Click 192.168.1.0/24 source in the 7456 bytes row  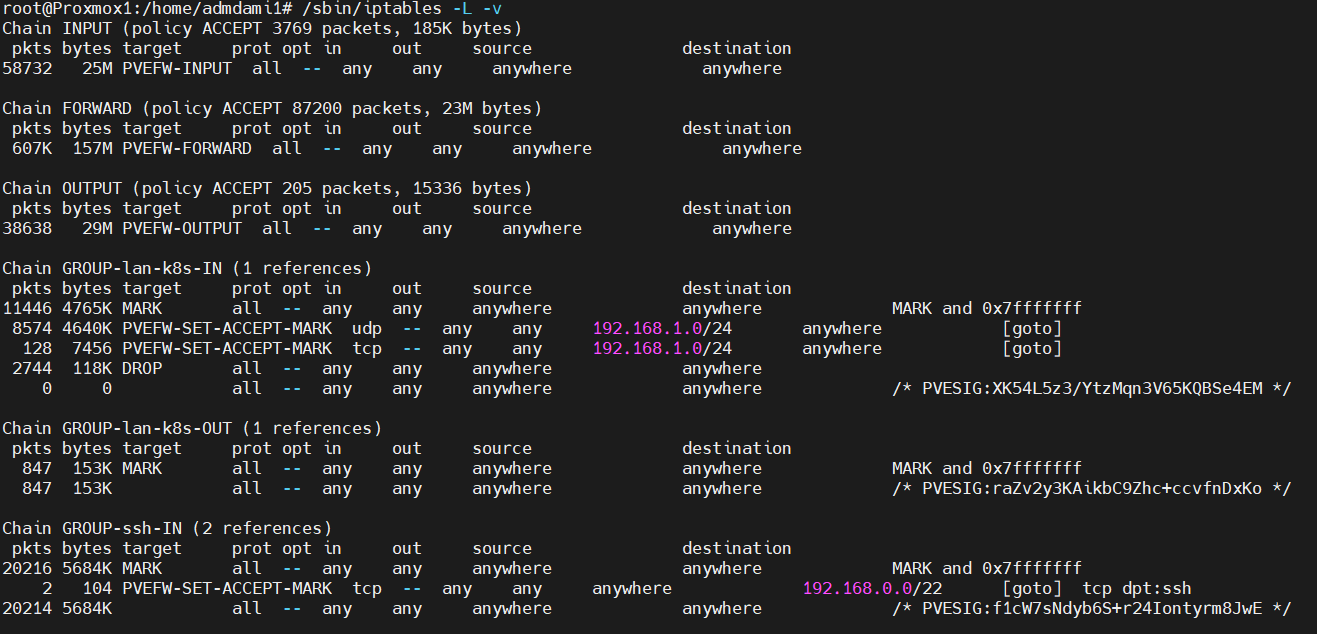tap(662, 348)
